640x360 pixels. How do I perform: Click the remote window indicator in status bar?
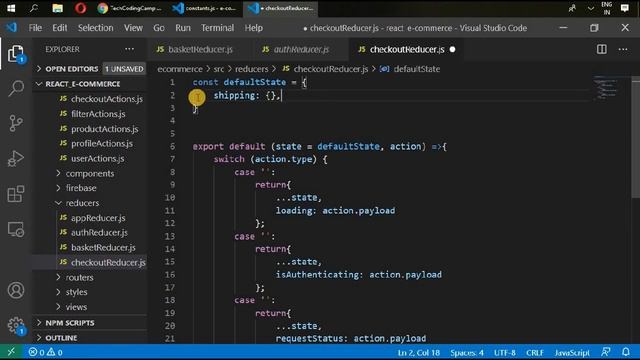[x=11, y=352]
